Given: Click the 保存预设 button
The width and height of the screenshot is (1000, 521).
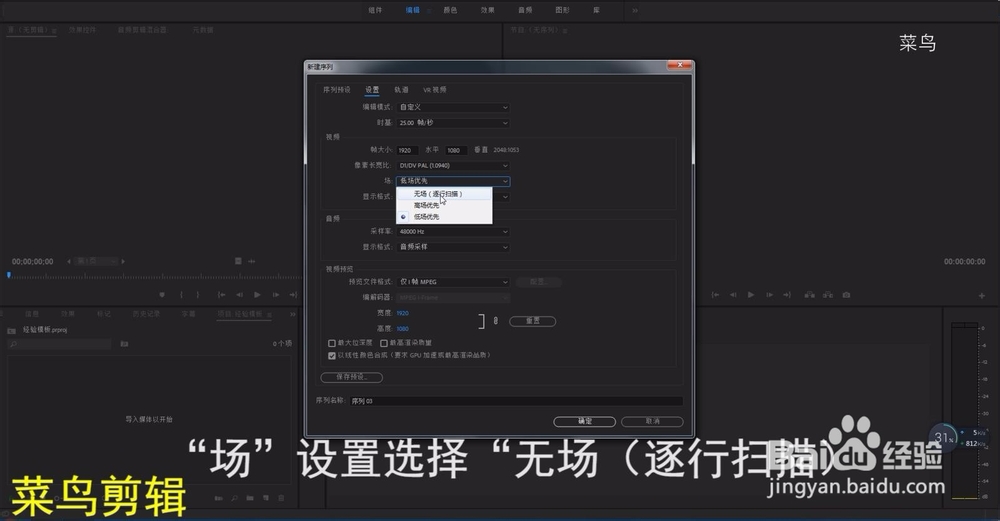Looking at the screenshot, I should click(351, 377).
